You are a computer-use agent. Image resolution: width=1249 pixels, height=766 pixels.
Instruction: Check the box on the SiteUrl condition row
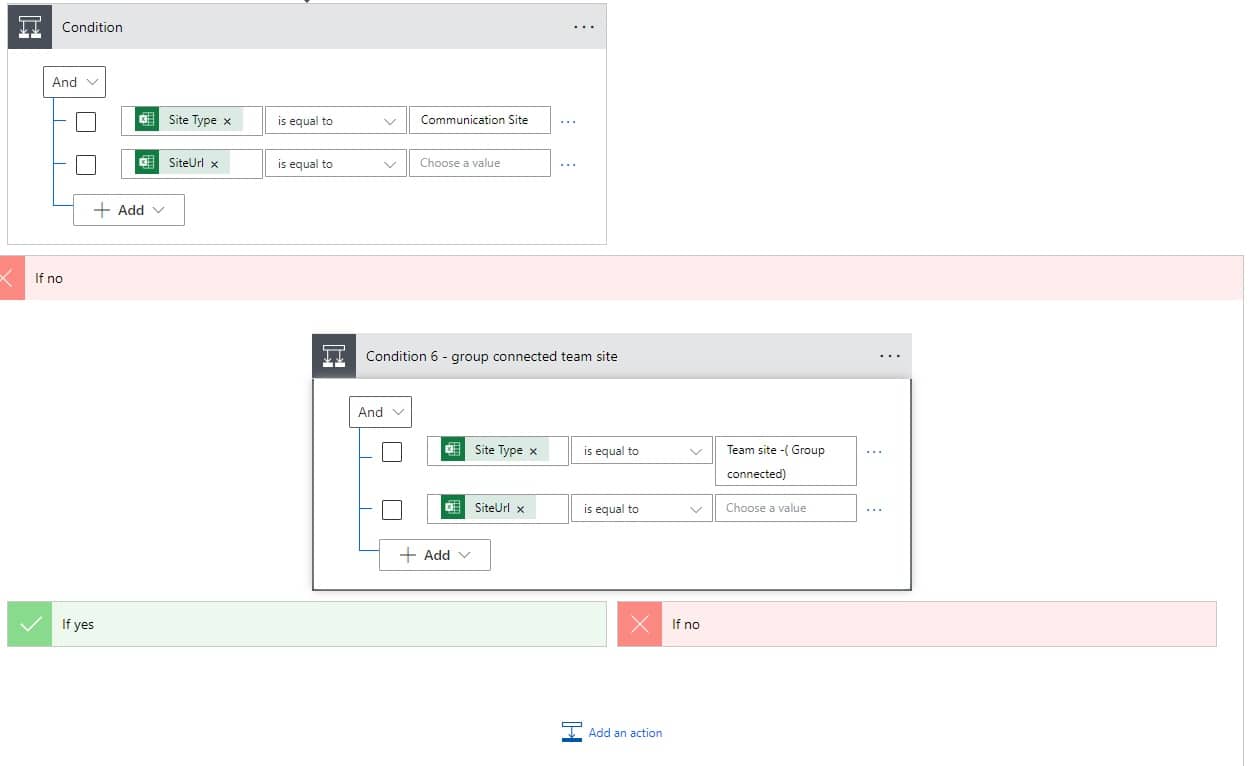pos(86,164)
